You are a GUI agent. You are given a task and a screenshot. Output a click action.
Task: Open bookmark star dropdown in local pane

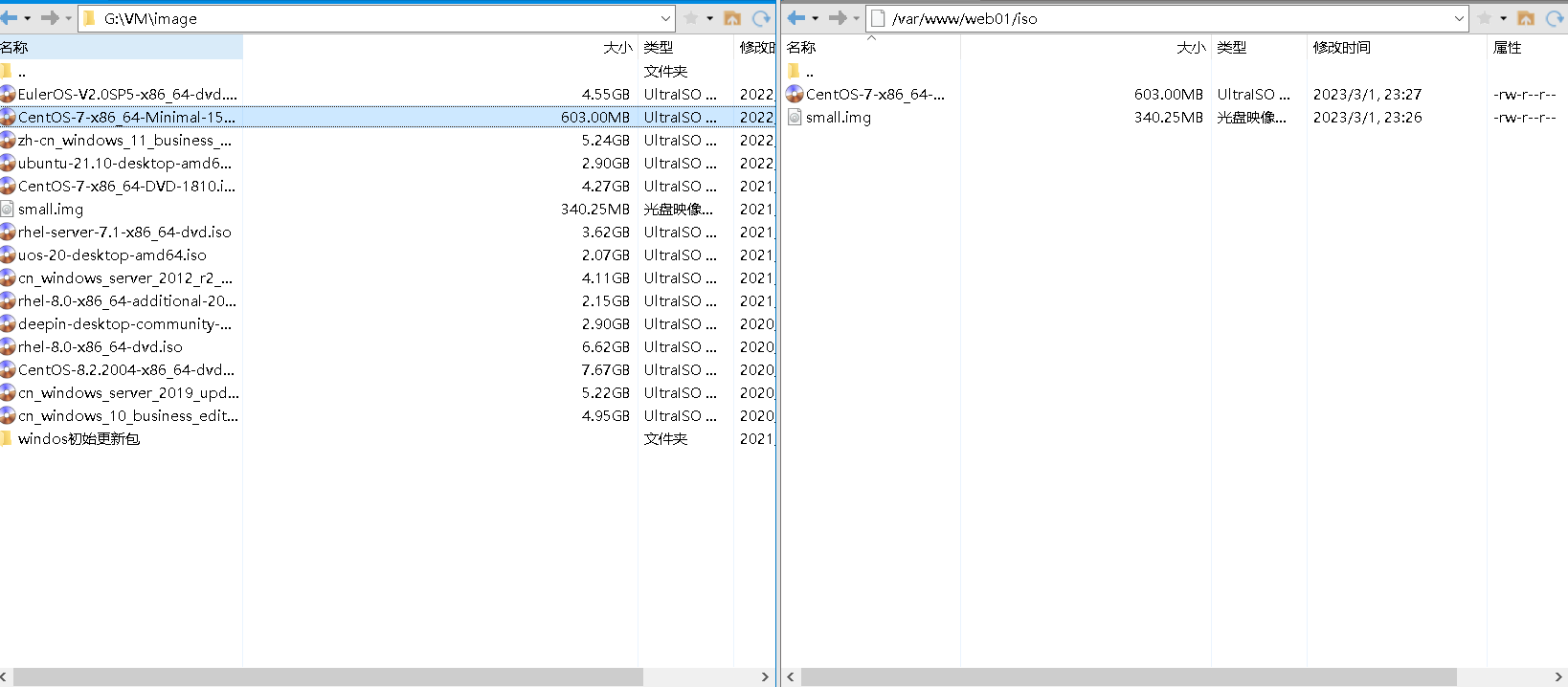(x=709, y=18)
